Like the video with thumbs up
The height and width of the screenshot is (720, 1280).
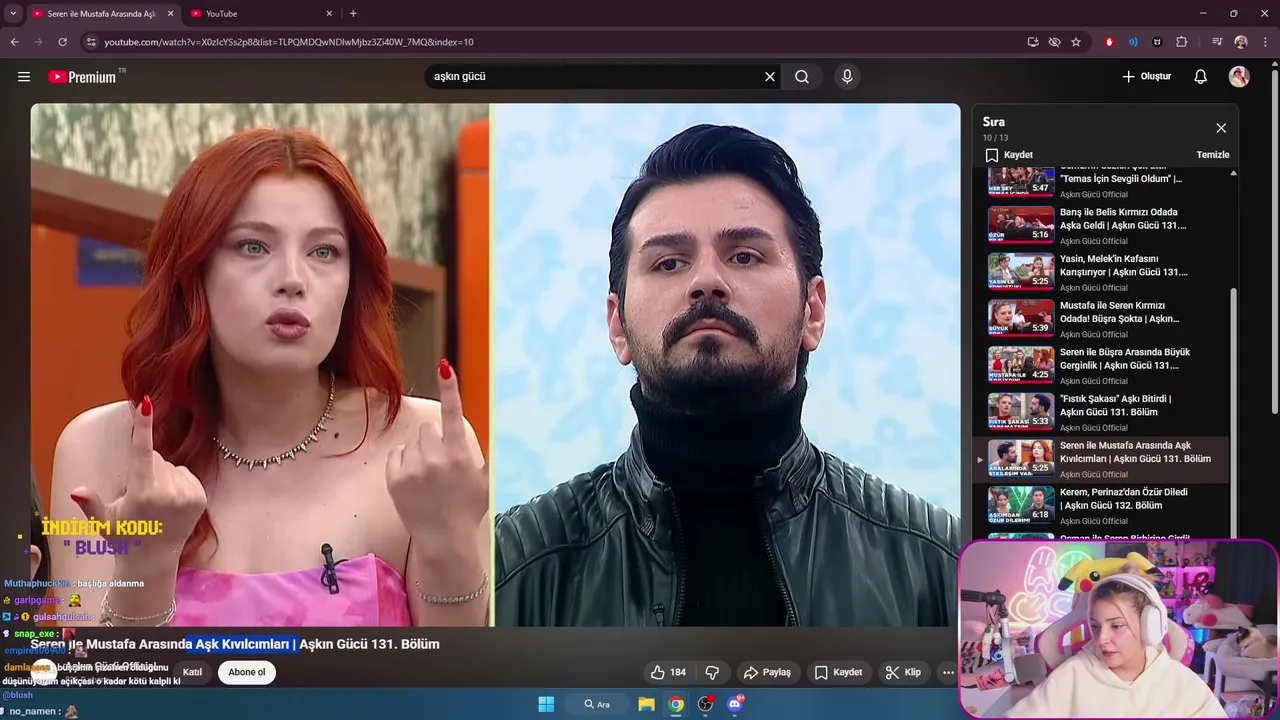(x=668, y=673)
